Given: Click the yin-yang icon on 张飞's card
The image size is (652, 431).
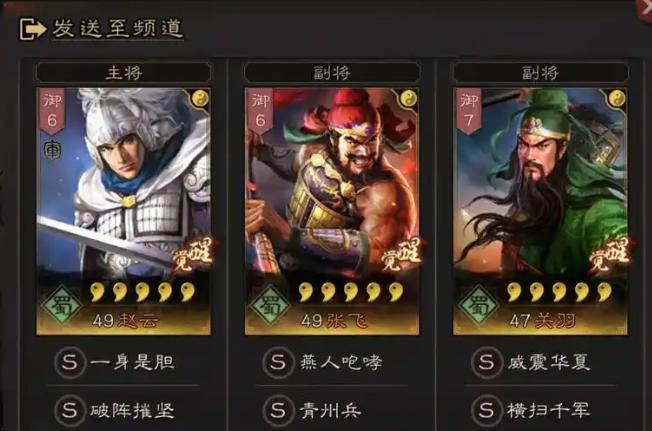Looking at the screenshot, I should coord(408,99).
